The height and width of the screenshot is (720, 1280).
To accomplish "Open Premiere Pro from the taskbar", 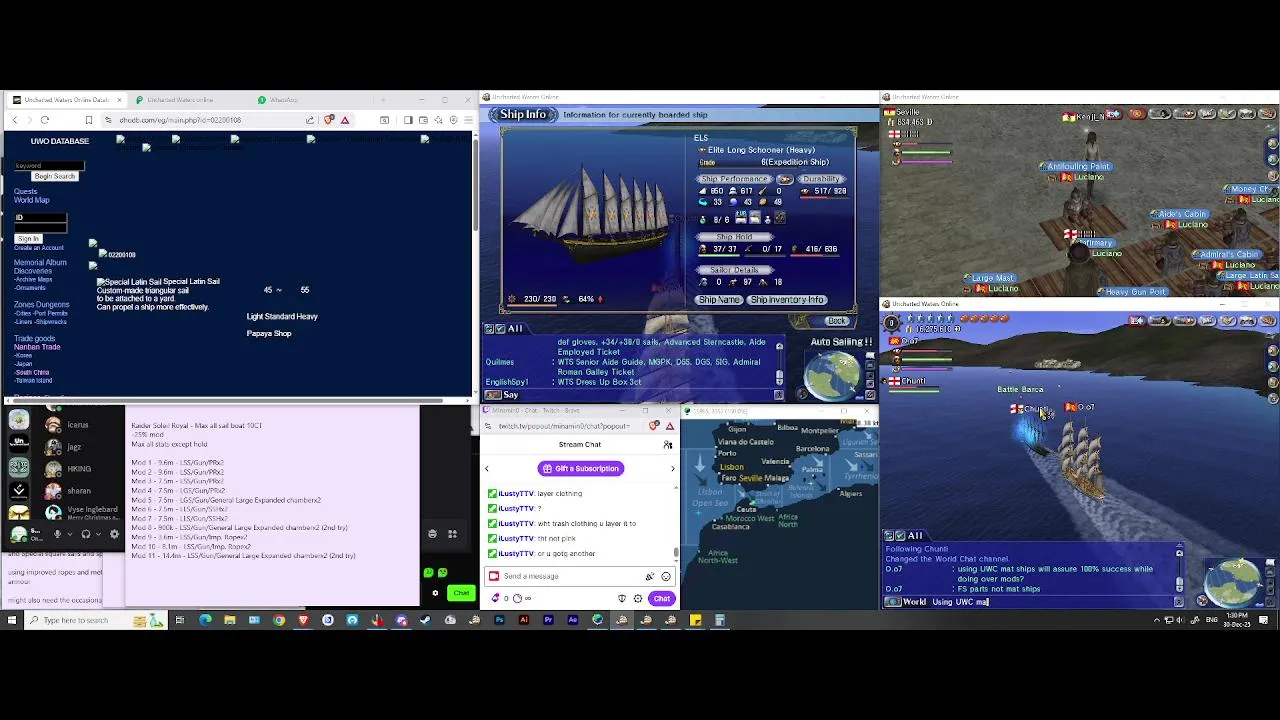I will [548, 620].
